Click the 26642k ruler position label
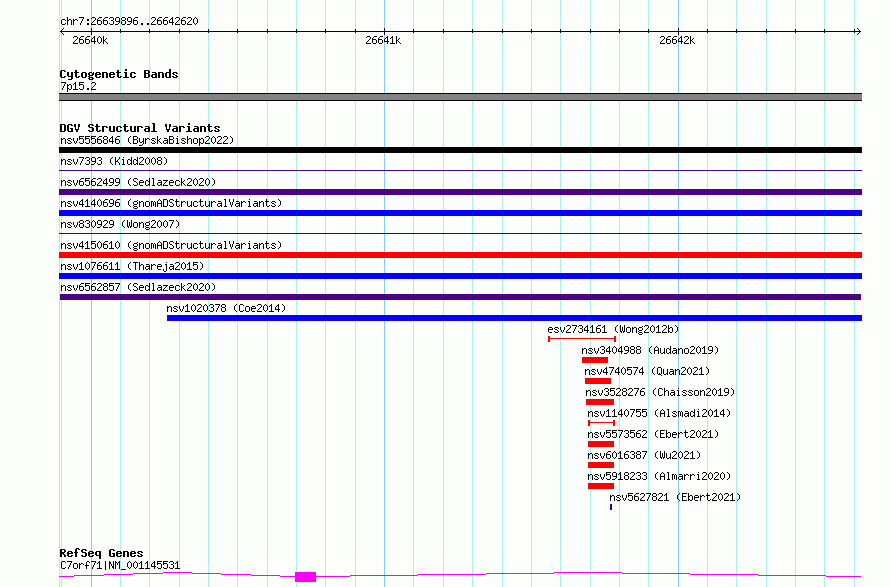 click(677, 40)
